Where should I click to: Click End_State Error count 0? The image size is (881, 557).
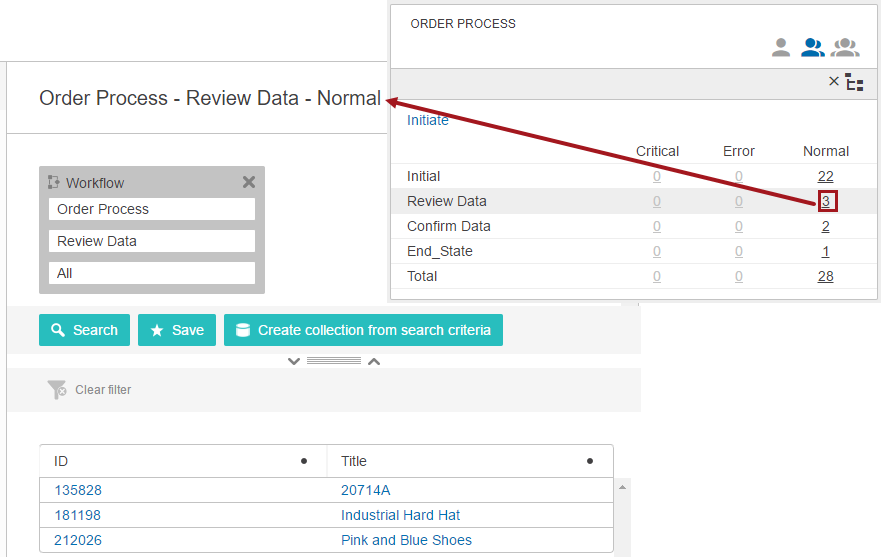point(739,251)
